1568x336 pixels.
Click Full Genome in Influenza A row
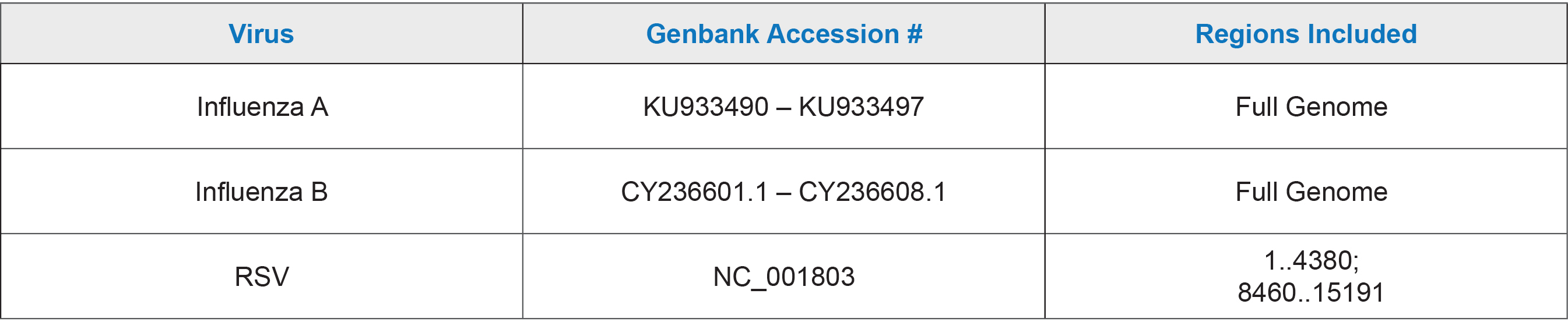coord(1312,107)
